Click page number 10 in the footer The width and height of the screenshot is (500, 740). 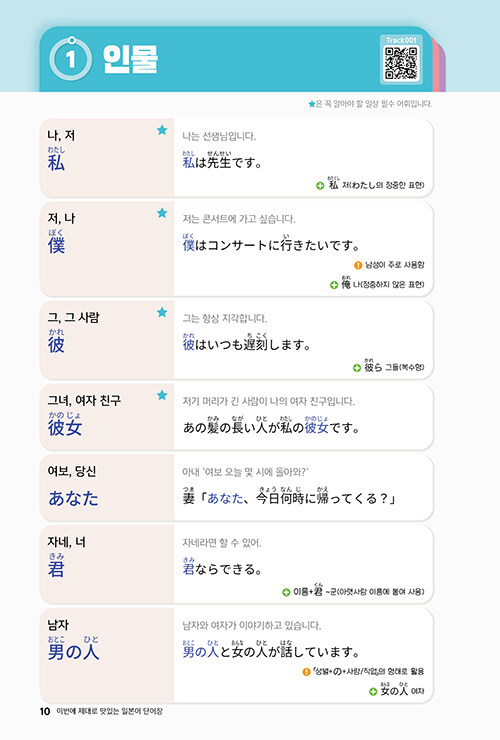pyautogui.click(x=45, y=711)
